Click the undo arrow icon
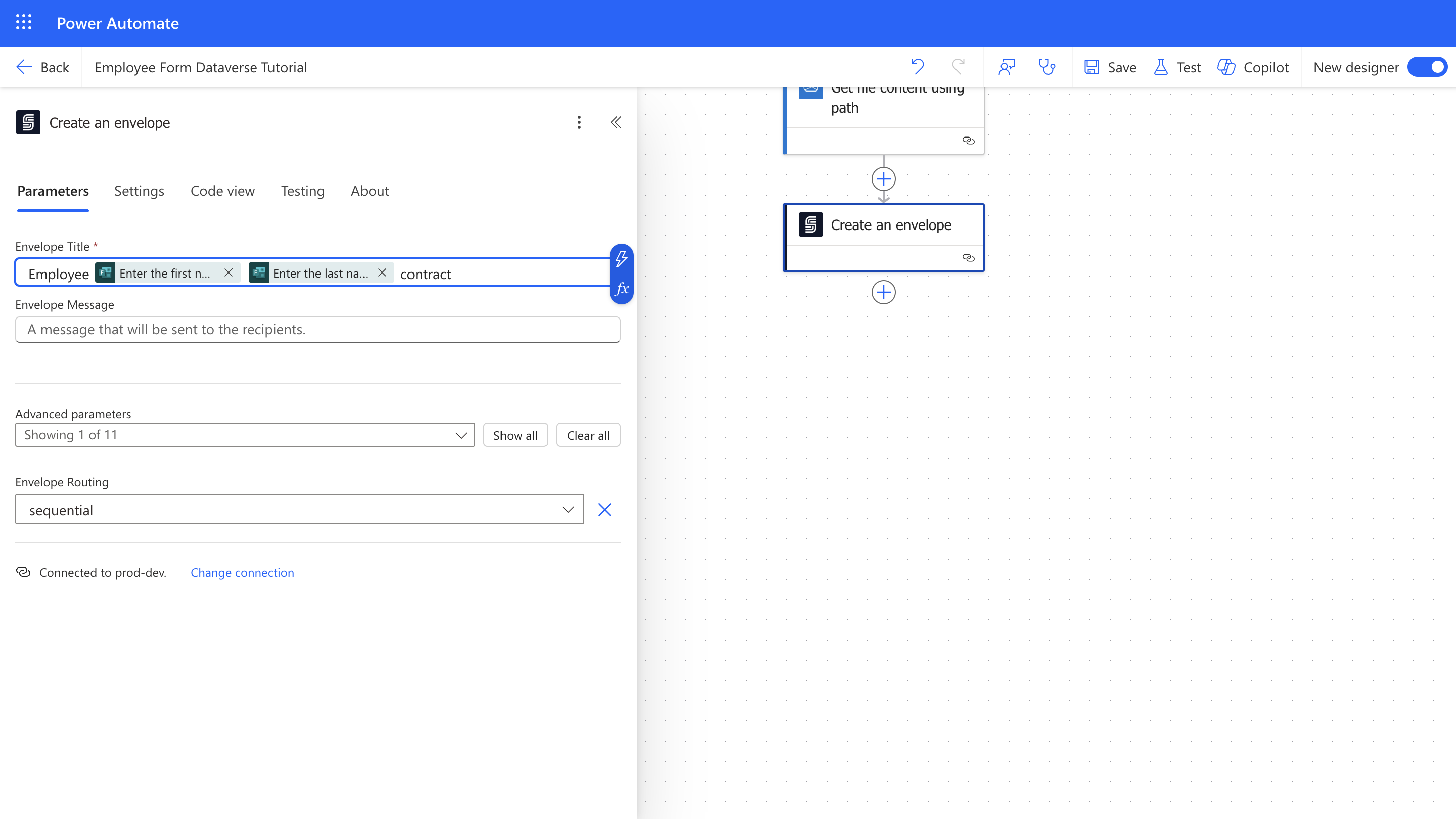Screen dimensions: 1456x819 click(918, 67)
